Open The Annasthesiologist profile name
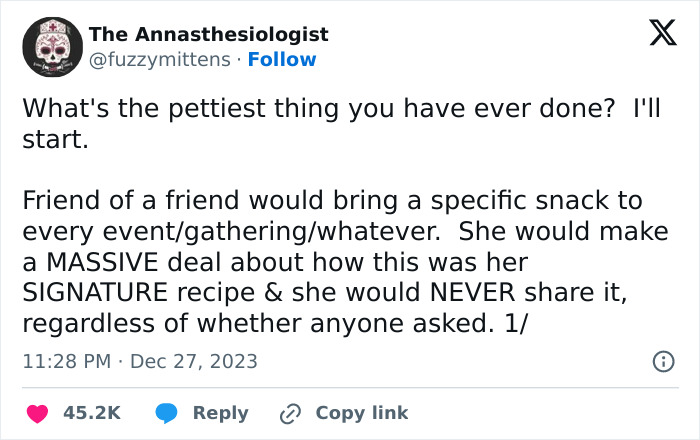Image resolution: width=700 pixels, height=440 pixels. 208,34
